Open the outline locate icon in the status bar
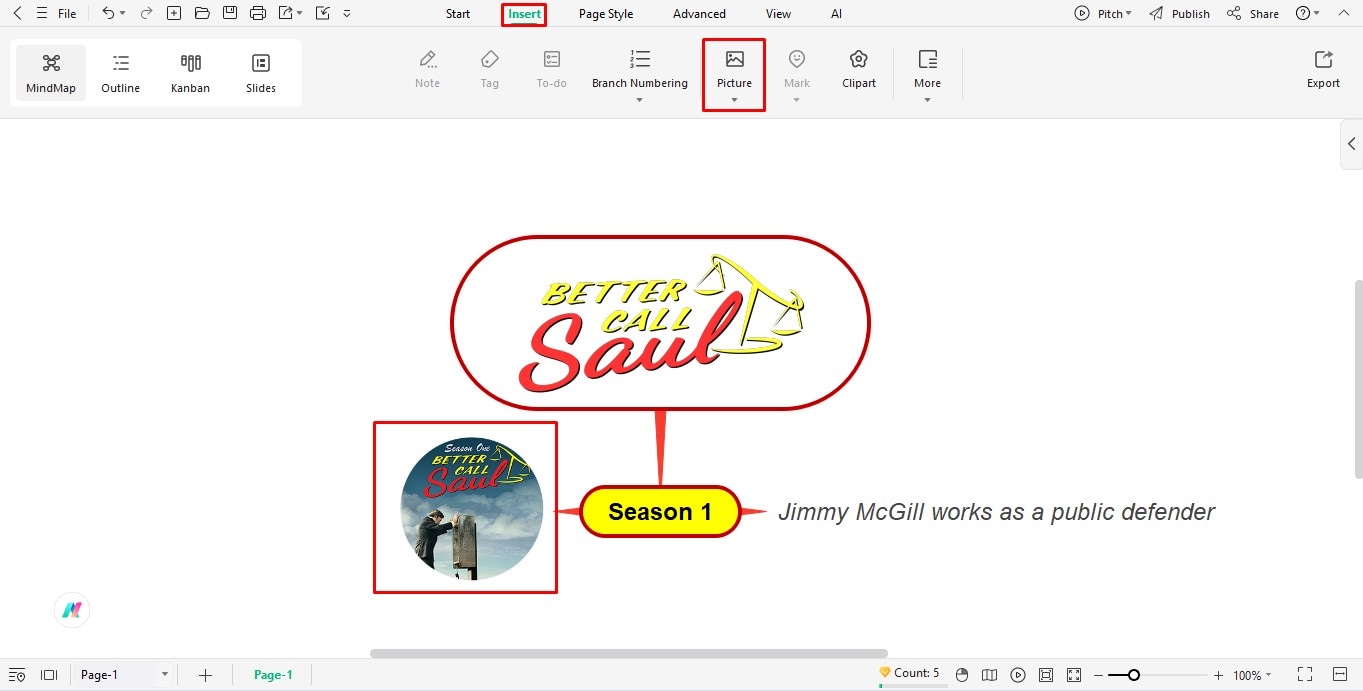 [x=17, y=675]
